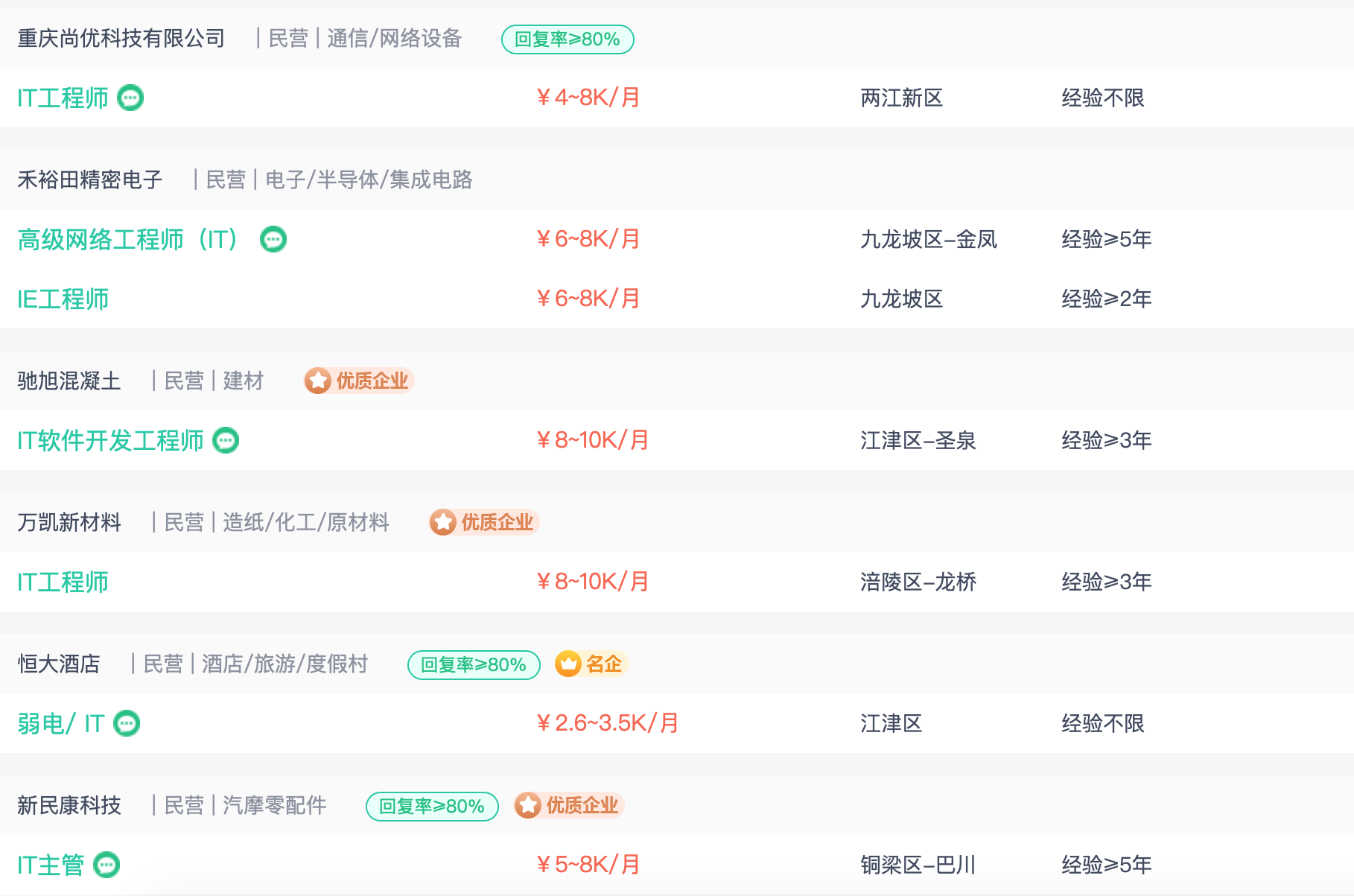This screenshot has width=1354, height=896.
Task: Open 万凯新材料 IT工程师 position
Action: tap(63, 582)
